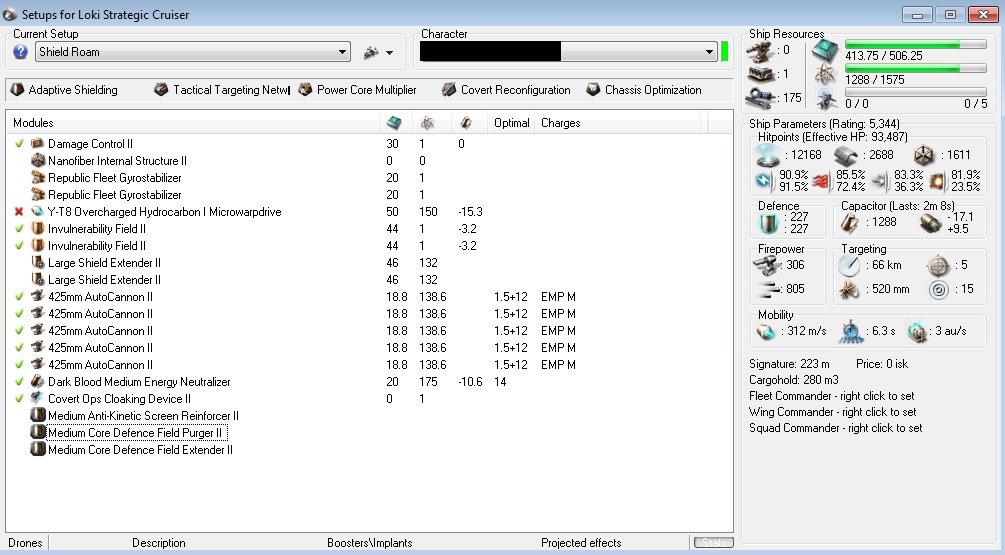Click the Dark Blood Medium Energy Neutralizer icon
This screenshot has width=1005, height=555.
(x=38, y=382)
